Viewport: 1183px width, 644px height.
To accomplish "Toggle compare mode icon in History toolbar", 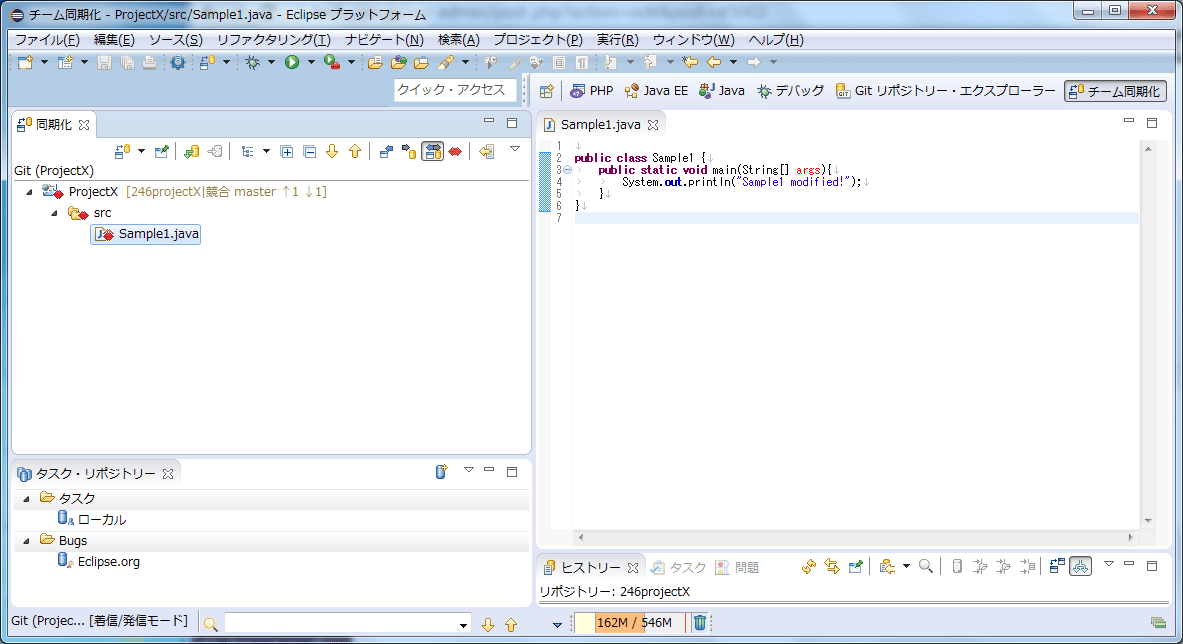I will [x=1057, y=566].
